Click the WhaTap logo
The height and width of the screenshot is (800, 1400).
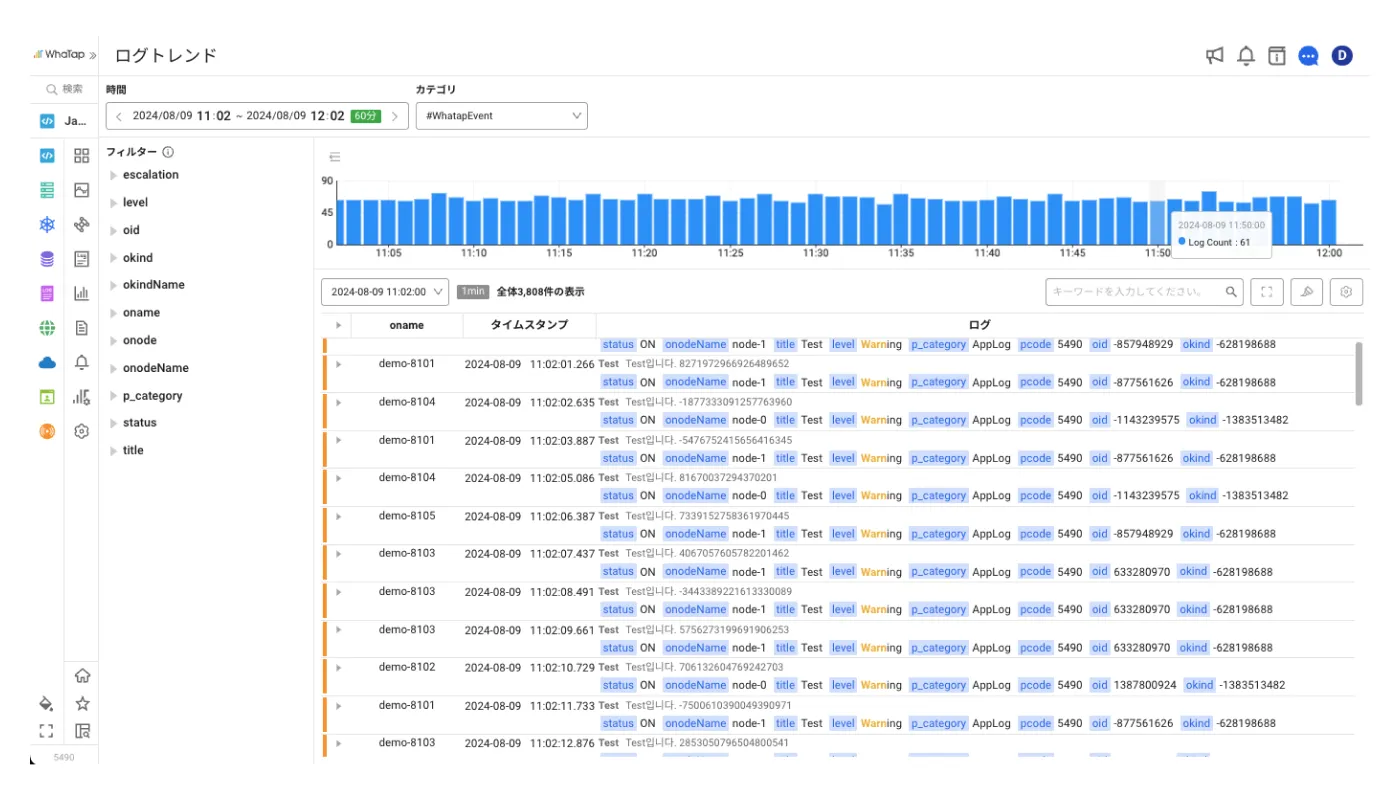point(59,55)
